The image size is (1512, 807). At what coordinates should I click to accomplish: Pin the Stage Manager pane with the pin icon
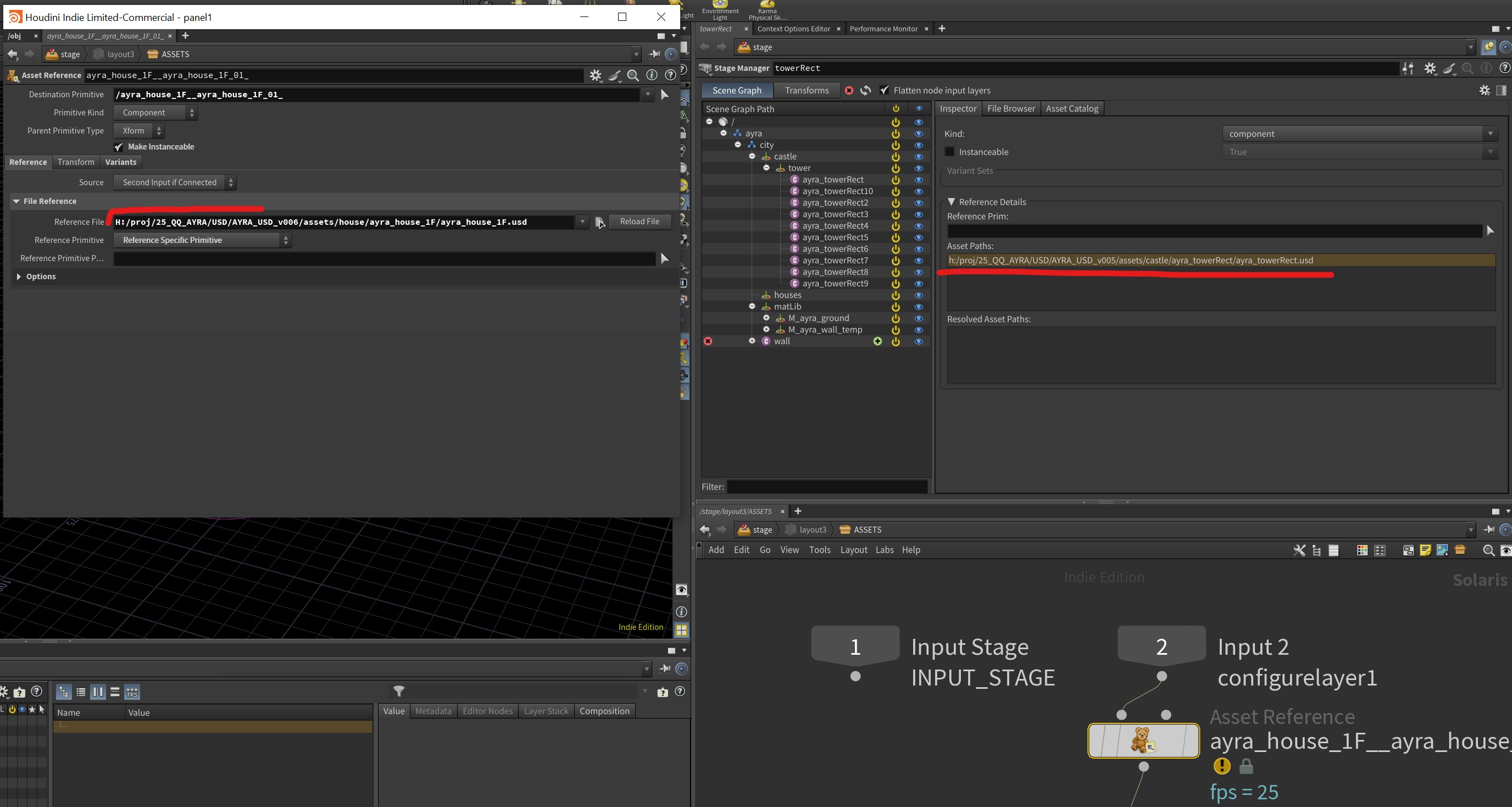pyautogui.click(x=1488, y=47)
